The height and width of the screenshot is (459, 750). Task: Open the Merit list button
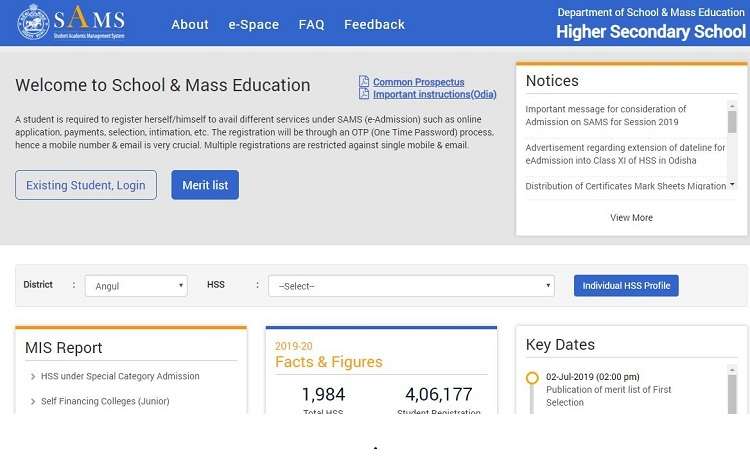[x=205, y=185]
